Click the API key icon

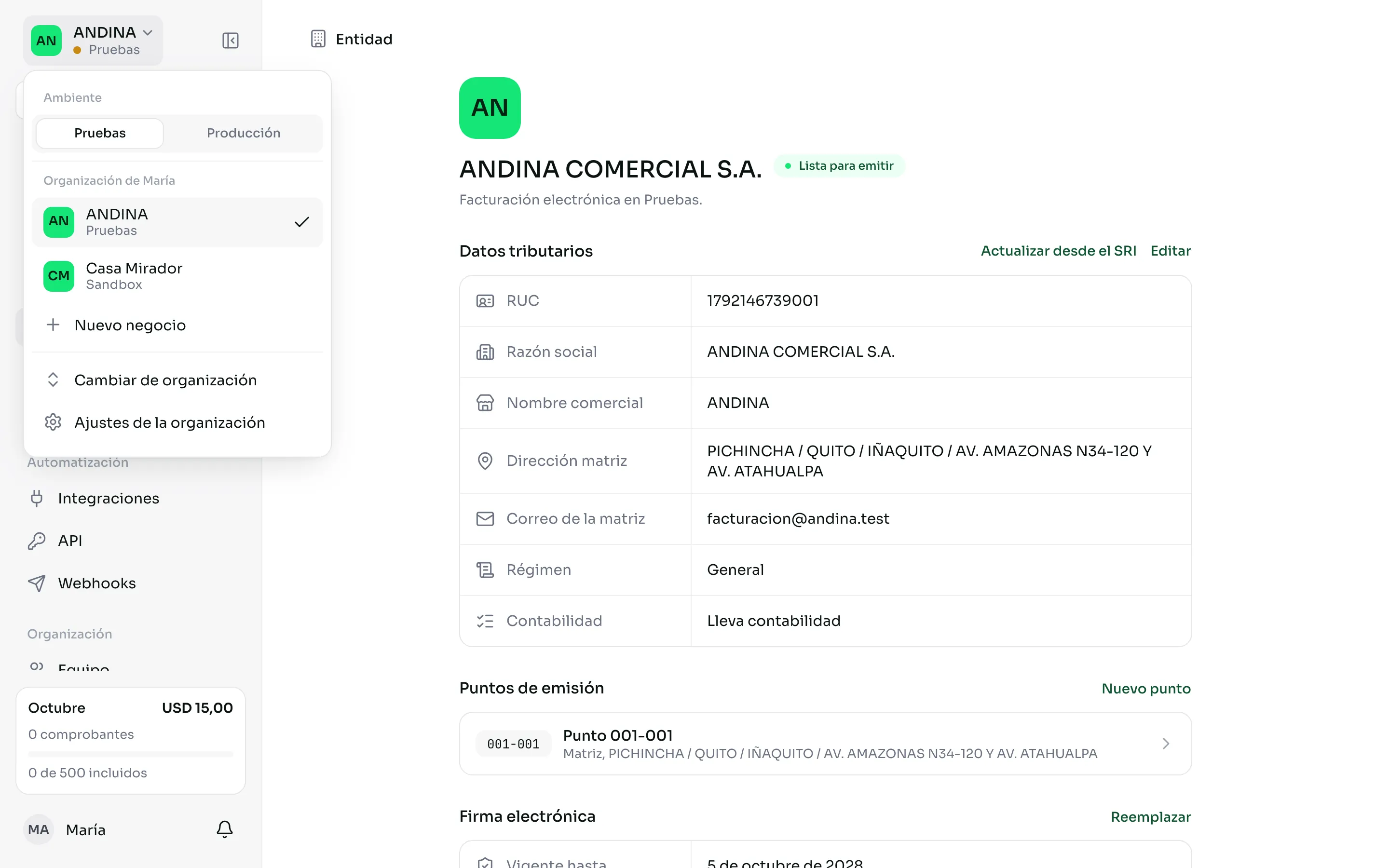37,540
